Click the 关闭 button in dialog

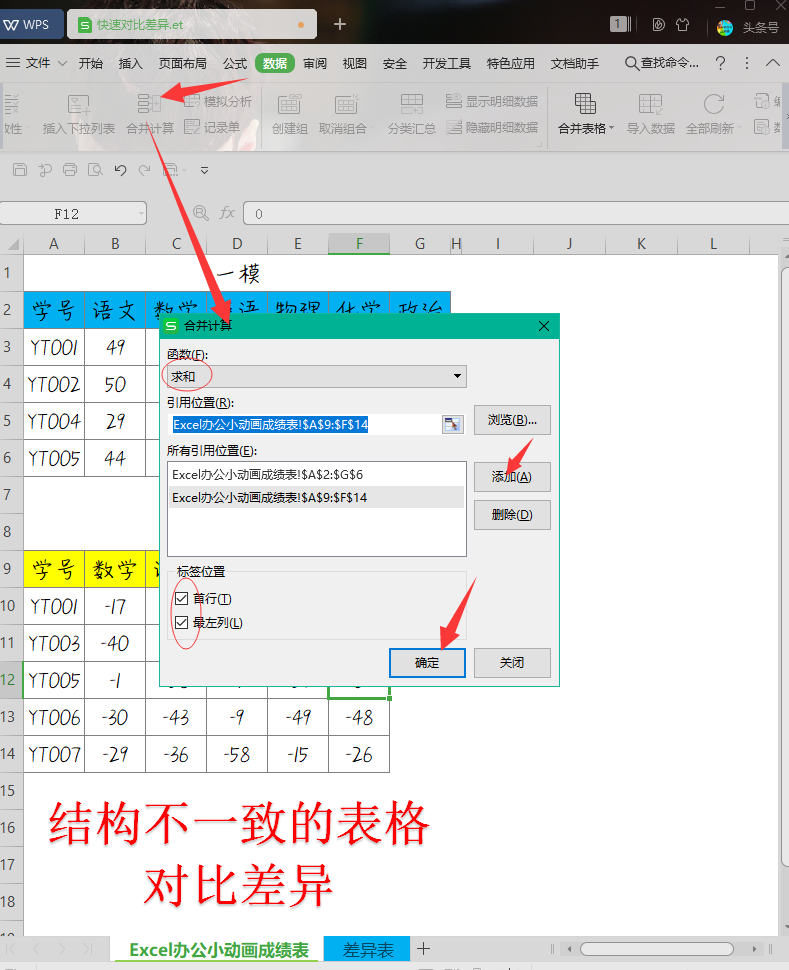[512, 663]
